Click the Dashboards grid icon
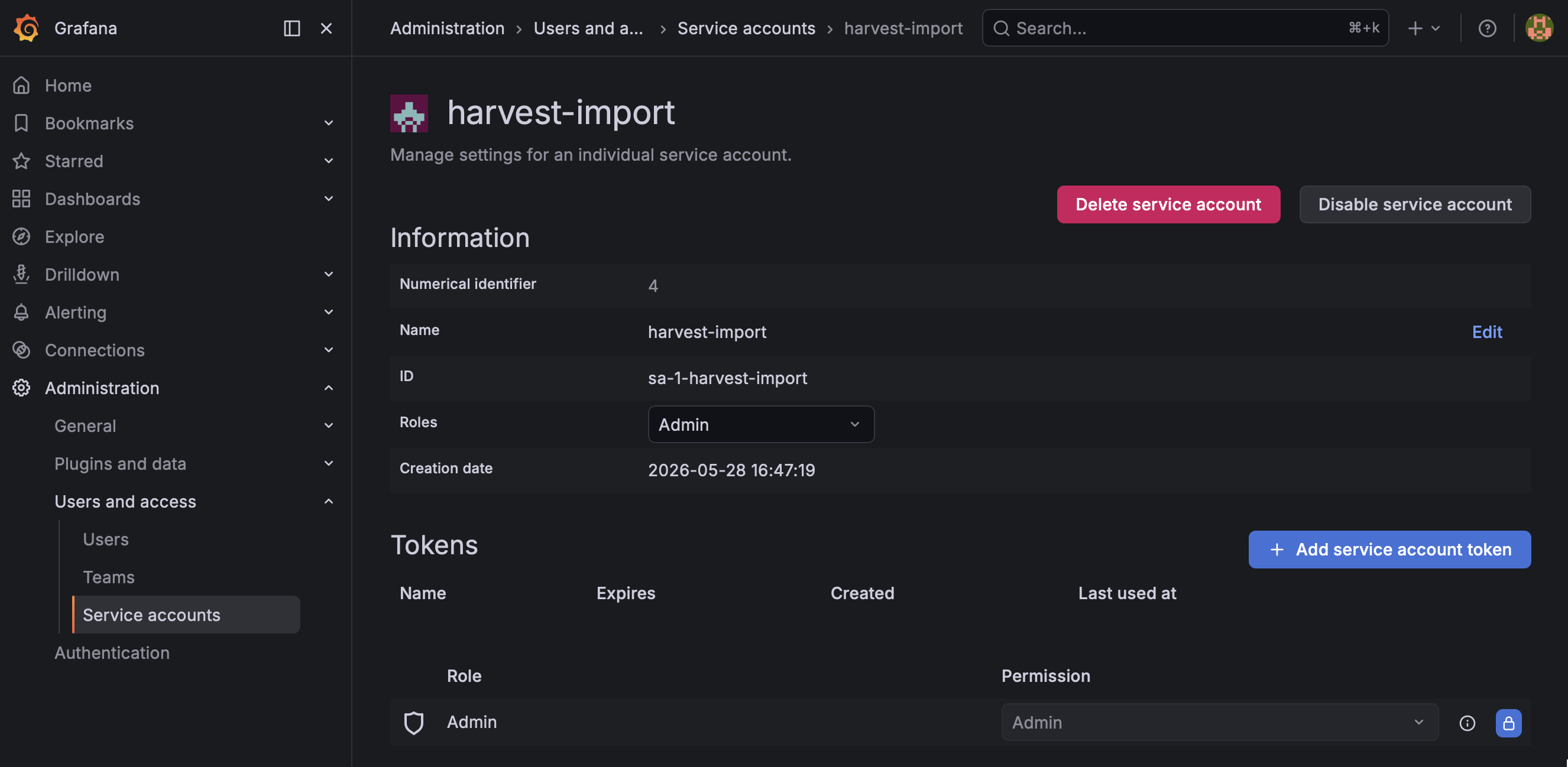The image size is (1568, 767). [x=21, y=199]
